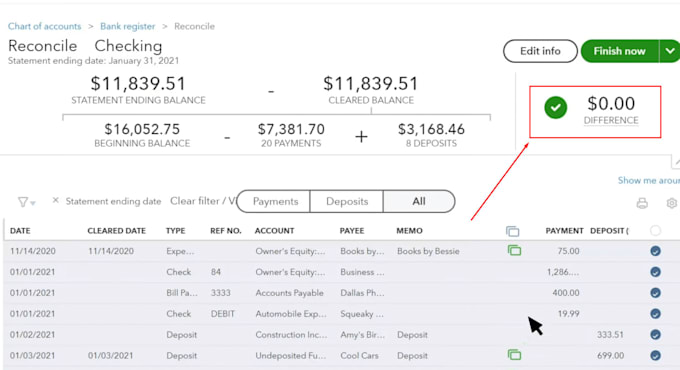Sort by DATE column header

click(x=20, y=231)
